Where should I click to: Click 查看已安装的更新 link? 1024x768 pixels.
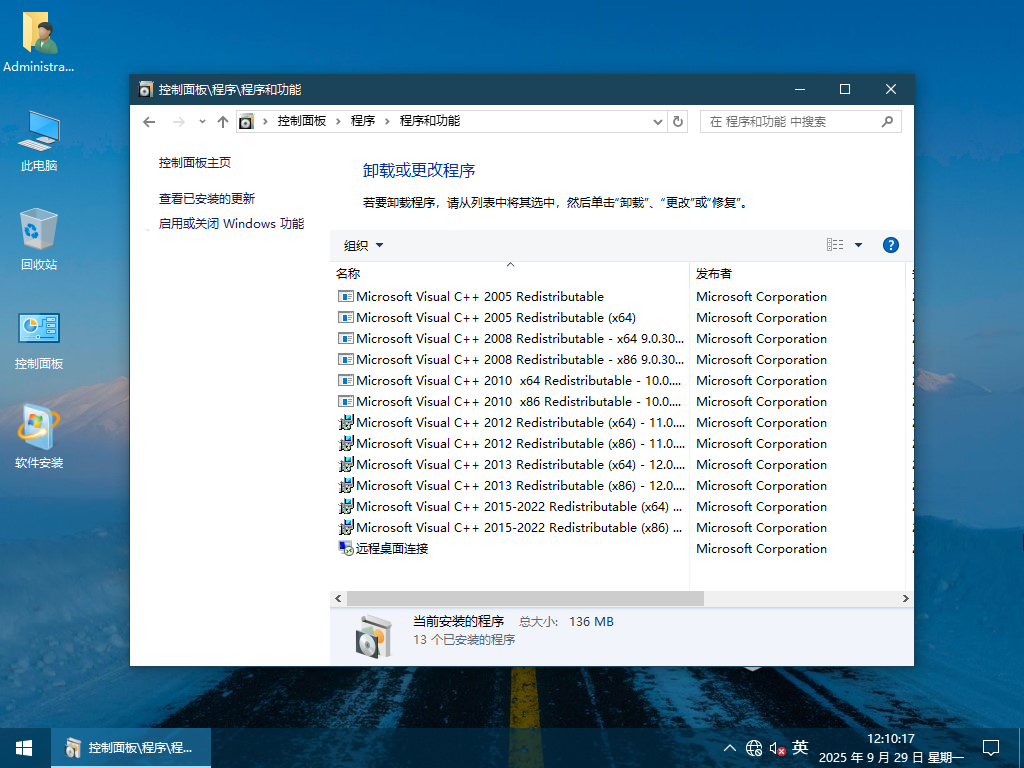pyautogui.click(x=206, y=198)
